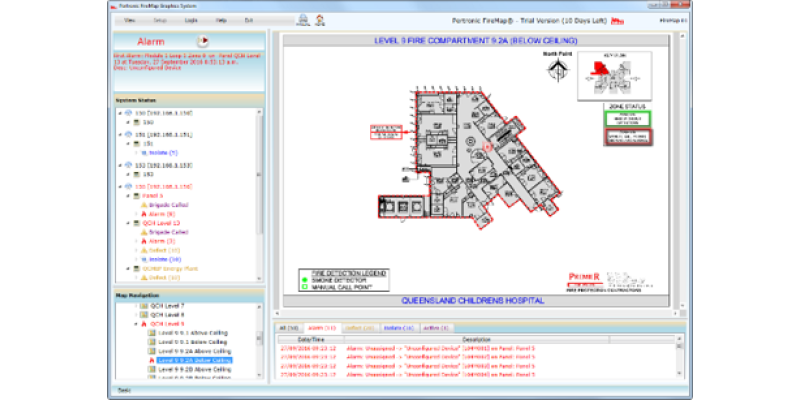Click Defect warning icon under QCHEP Energy Plant
800x400 pixels.
pyautogui.click(x=144, y=278)
